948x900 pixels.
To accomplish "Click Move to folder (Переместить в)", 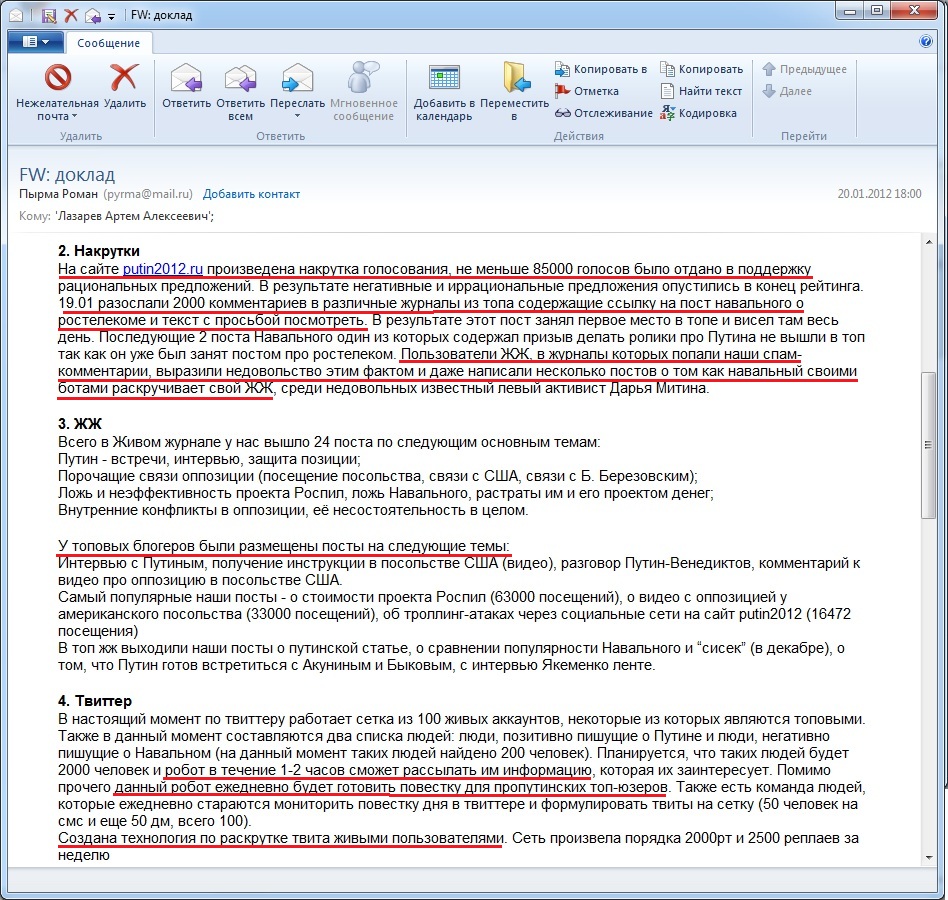I will (515, 78).
